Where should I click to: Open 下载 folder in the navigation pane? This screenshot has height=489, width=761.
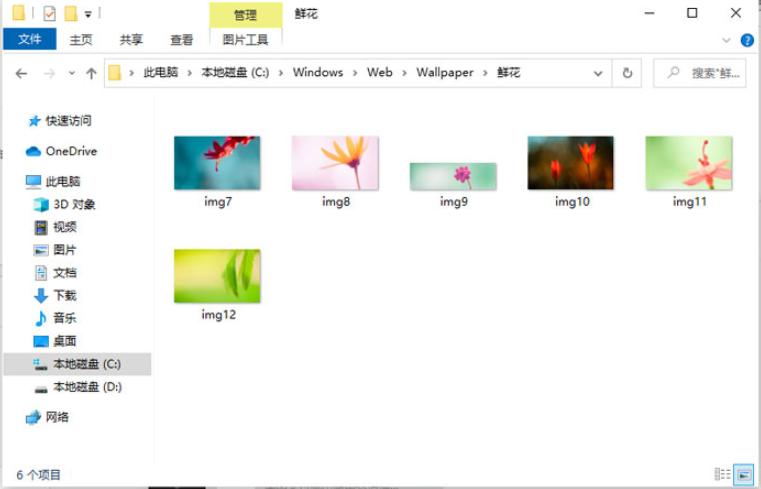pyautogui.click(x=65, y=295)
